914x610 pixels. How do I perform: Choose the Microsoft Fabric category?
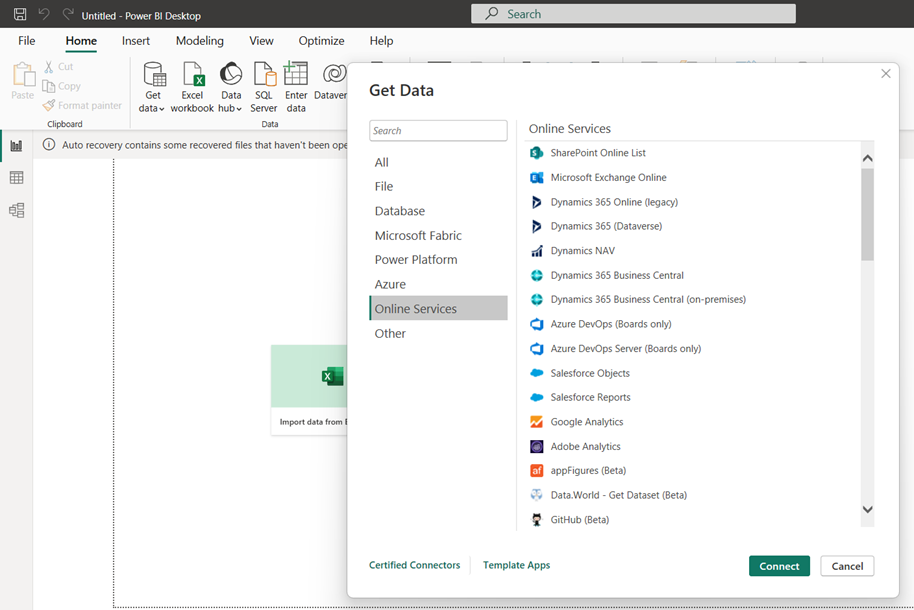click(438, 236)
